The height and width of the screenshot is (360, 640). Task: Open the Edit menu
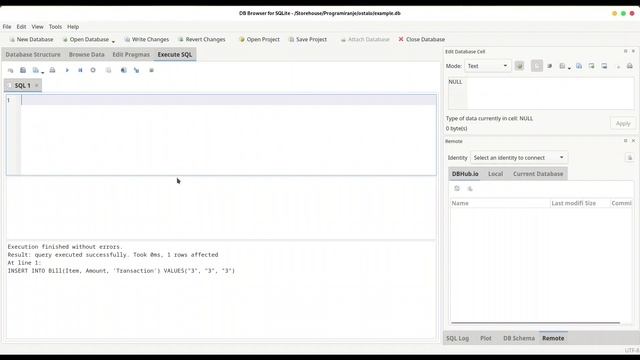(21, 27)
